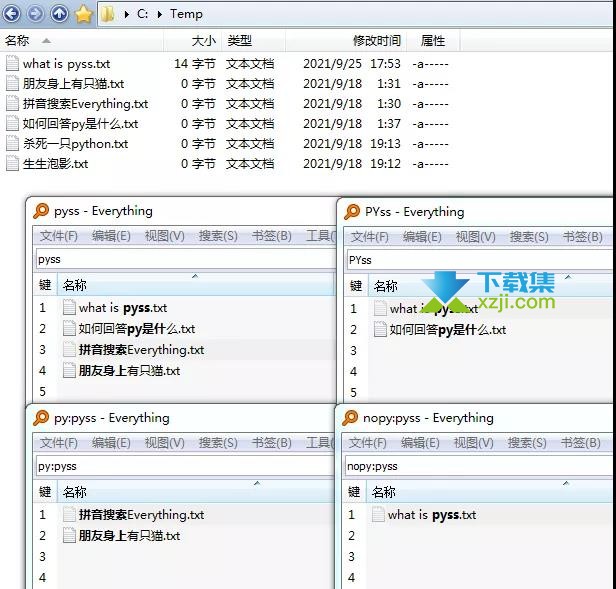
Task: Click file icon of 朋友身上有只猫.txt in py:pyss window
Action: (69, 536)
